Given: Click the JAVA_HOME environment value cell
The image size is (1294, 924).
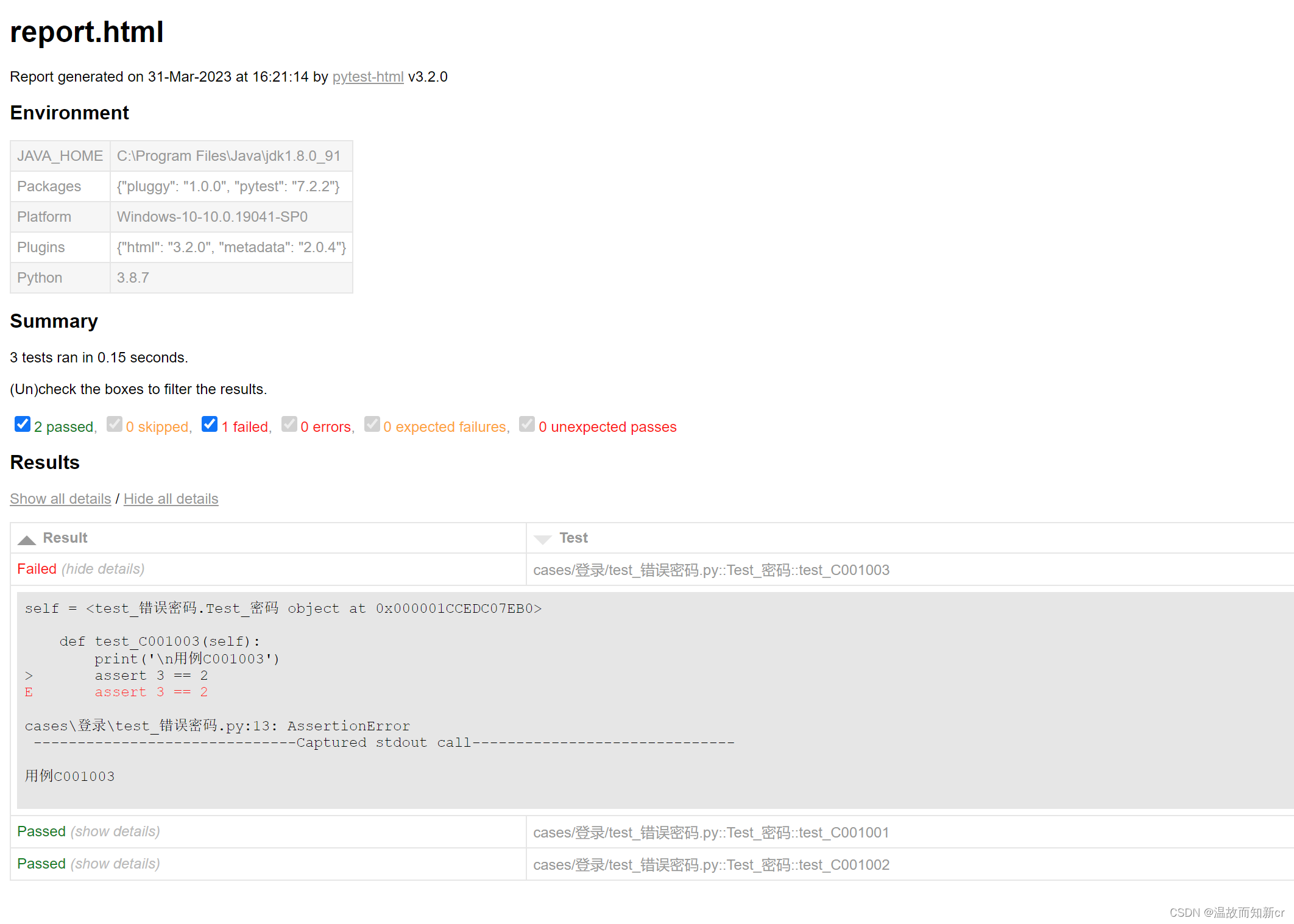Looking at the screenshot, I should [228, 156].
